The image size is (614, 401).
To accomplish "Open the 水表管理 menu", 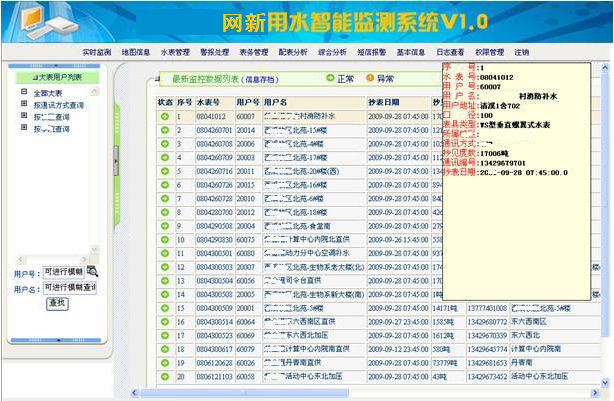I will pos(175,52).
